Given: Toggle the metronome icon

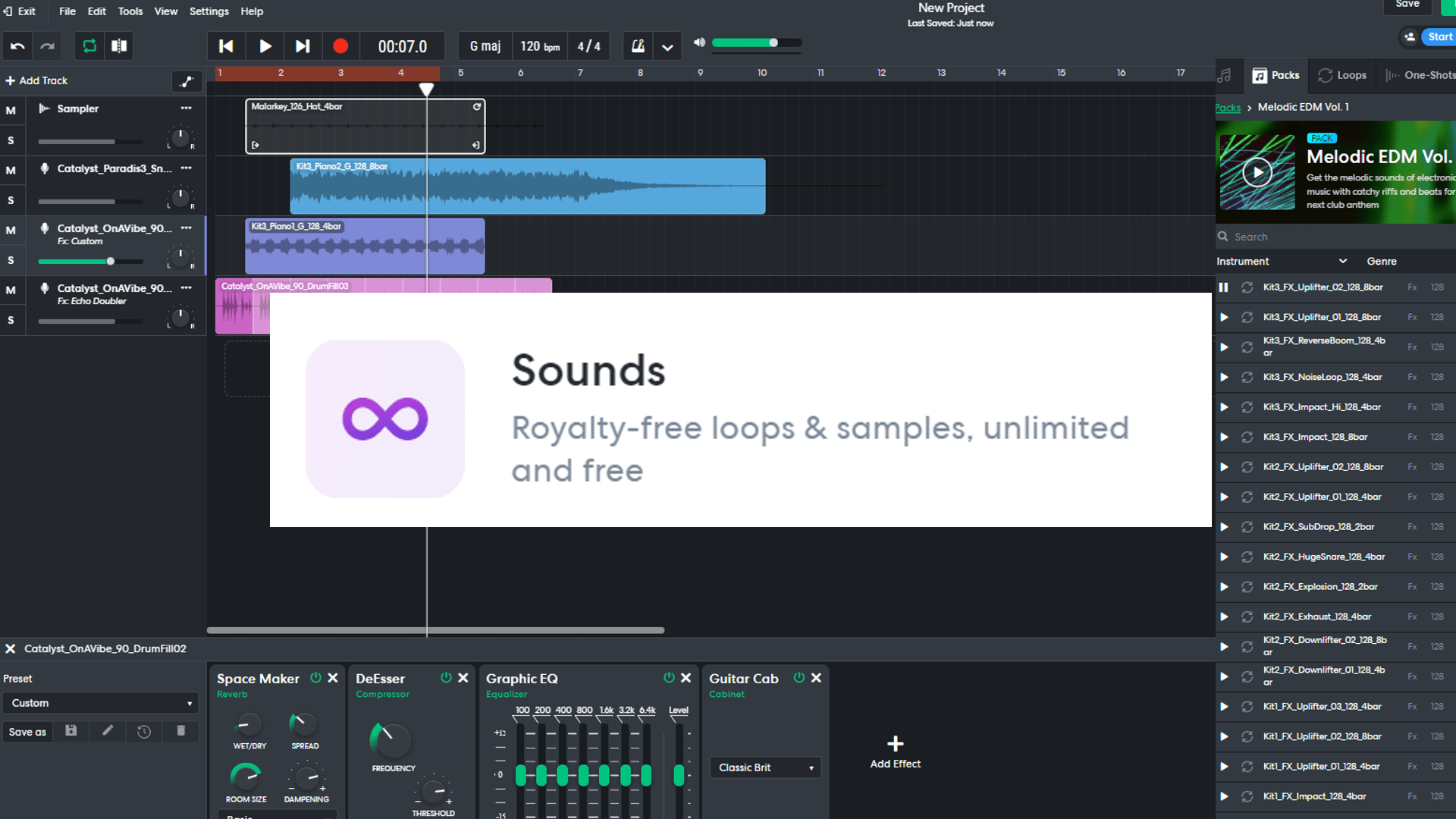Looking at the screenshot, I should (x=639, y=46).
